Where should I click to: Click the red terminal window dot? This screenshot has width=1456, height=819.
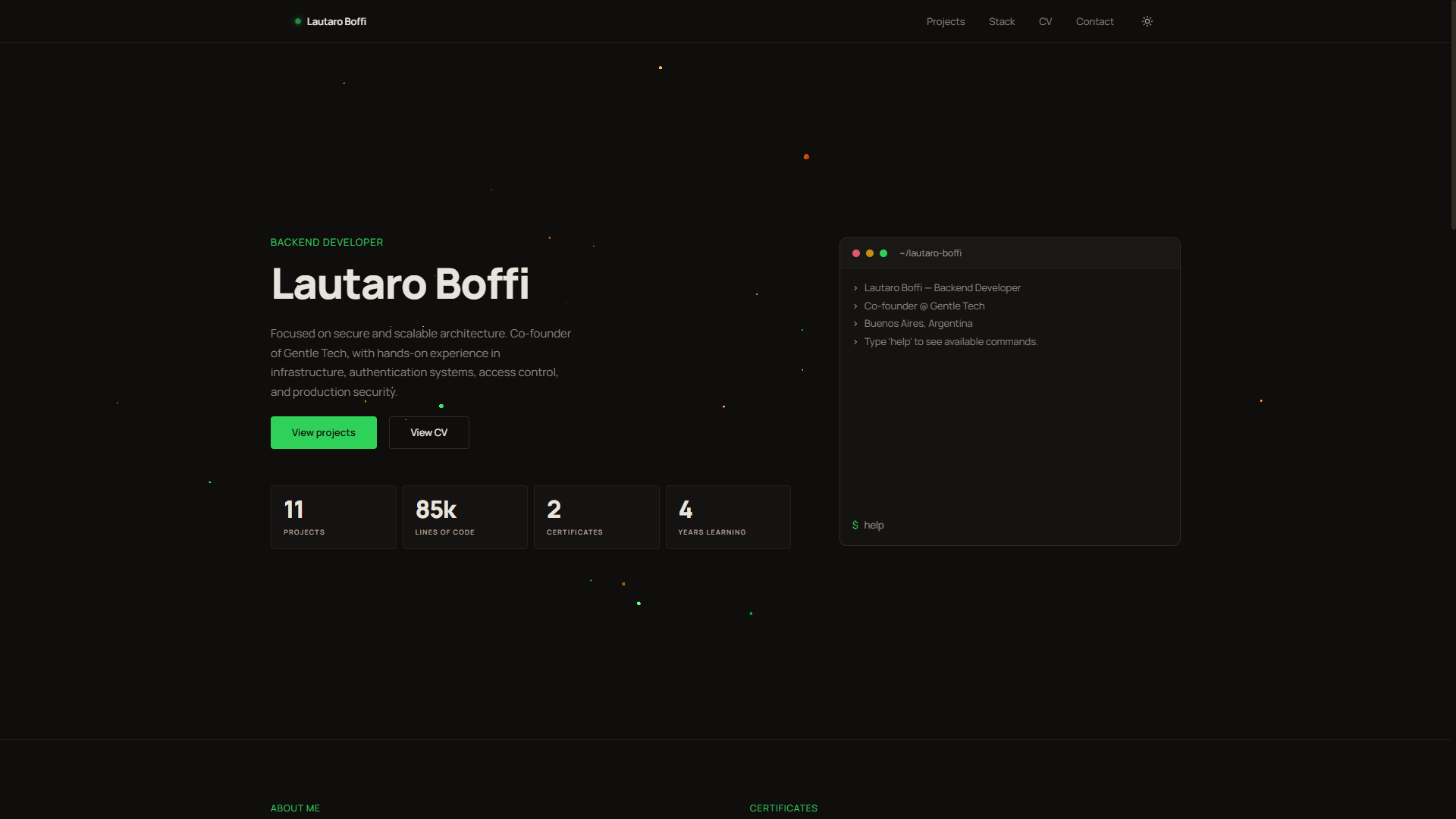tap(856, 253)
